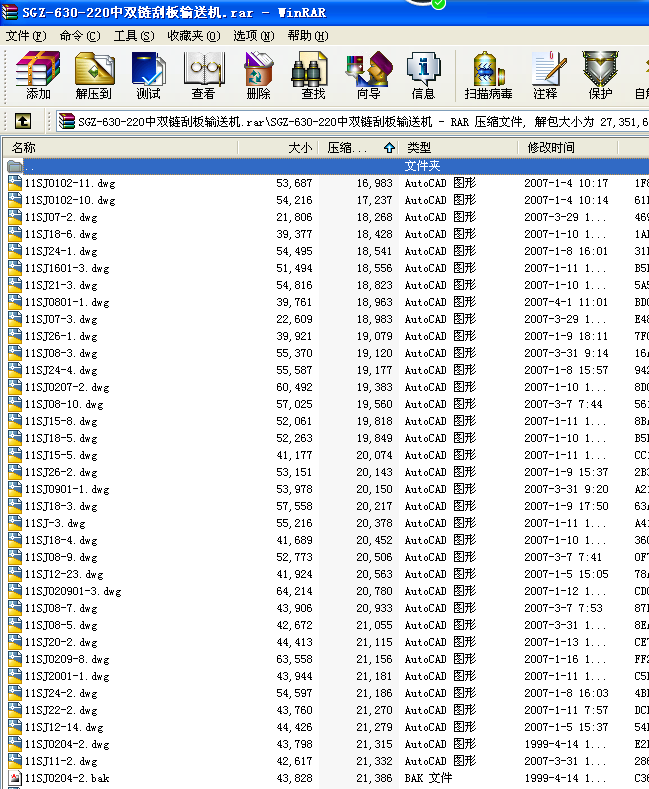Select file 11SJ26-2.dwg
This screenshot has height=789, width=649.
coord(61,472)
